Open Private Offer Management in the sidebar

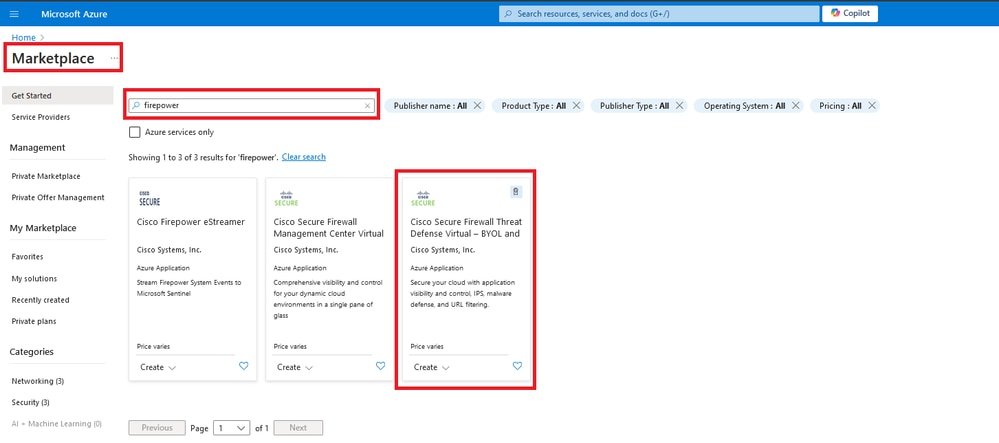click(58, 198)
